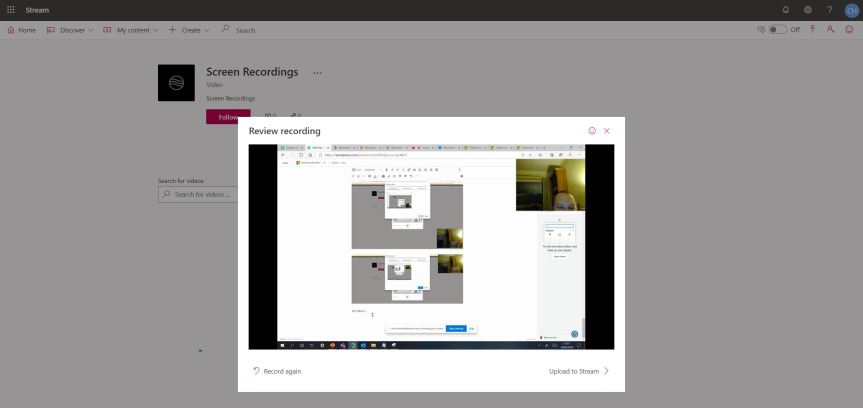863x408 pixels.
Task: Open the app launcher waffle icon
Action: [x=11, y=10]
